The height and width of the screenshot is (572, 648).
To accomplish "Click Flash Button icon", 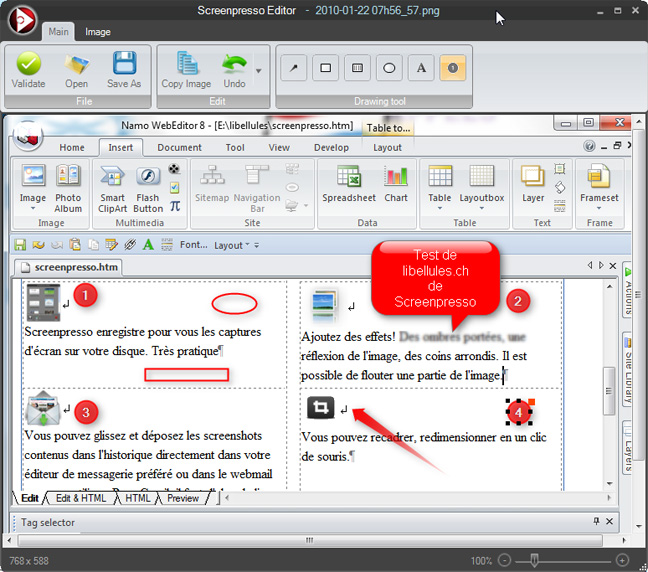I will (148, 176).
